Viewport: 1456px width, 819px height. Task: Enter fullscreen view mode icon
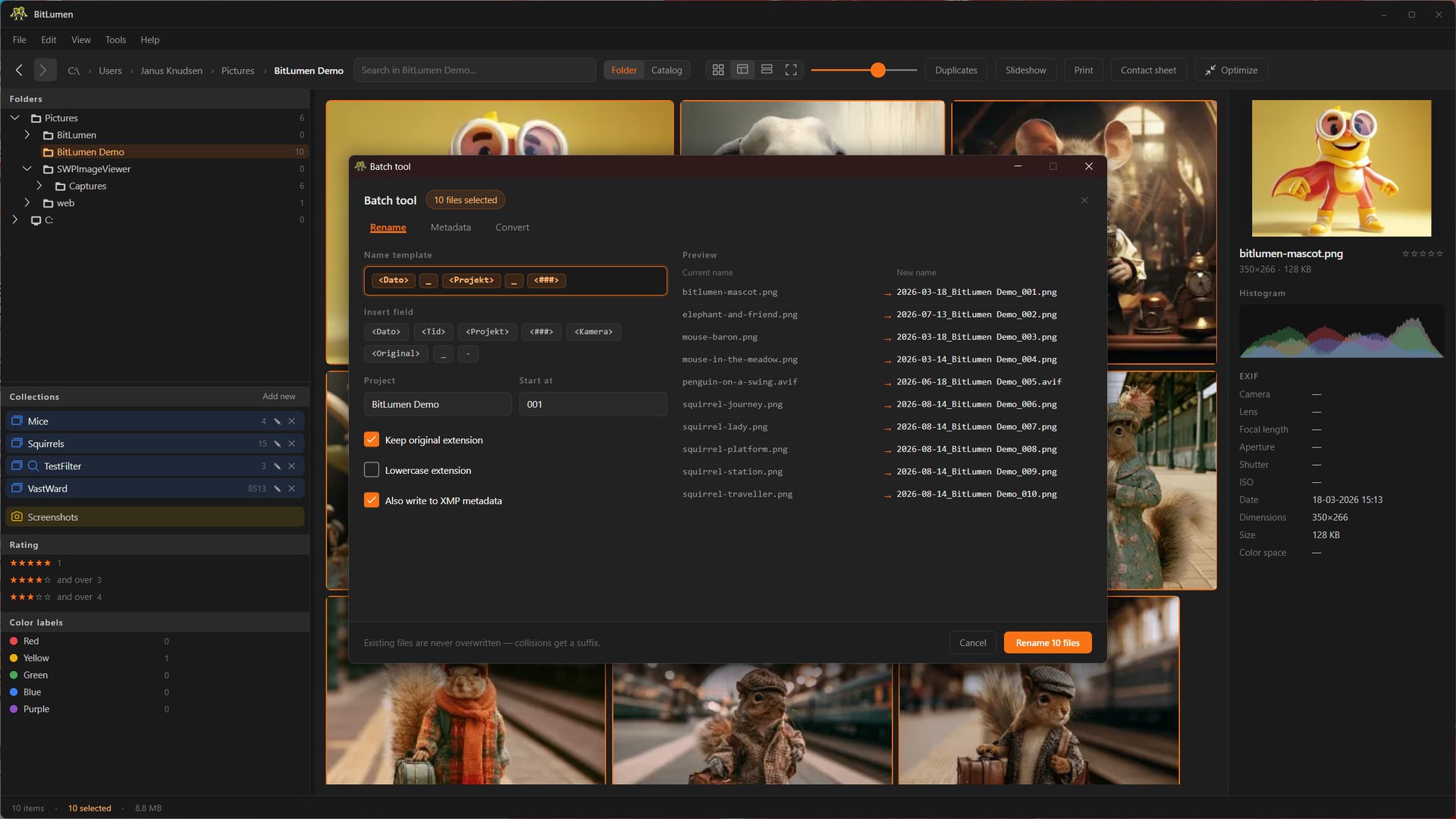pyautogui.click(x=791, y=70)
